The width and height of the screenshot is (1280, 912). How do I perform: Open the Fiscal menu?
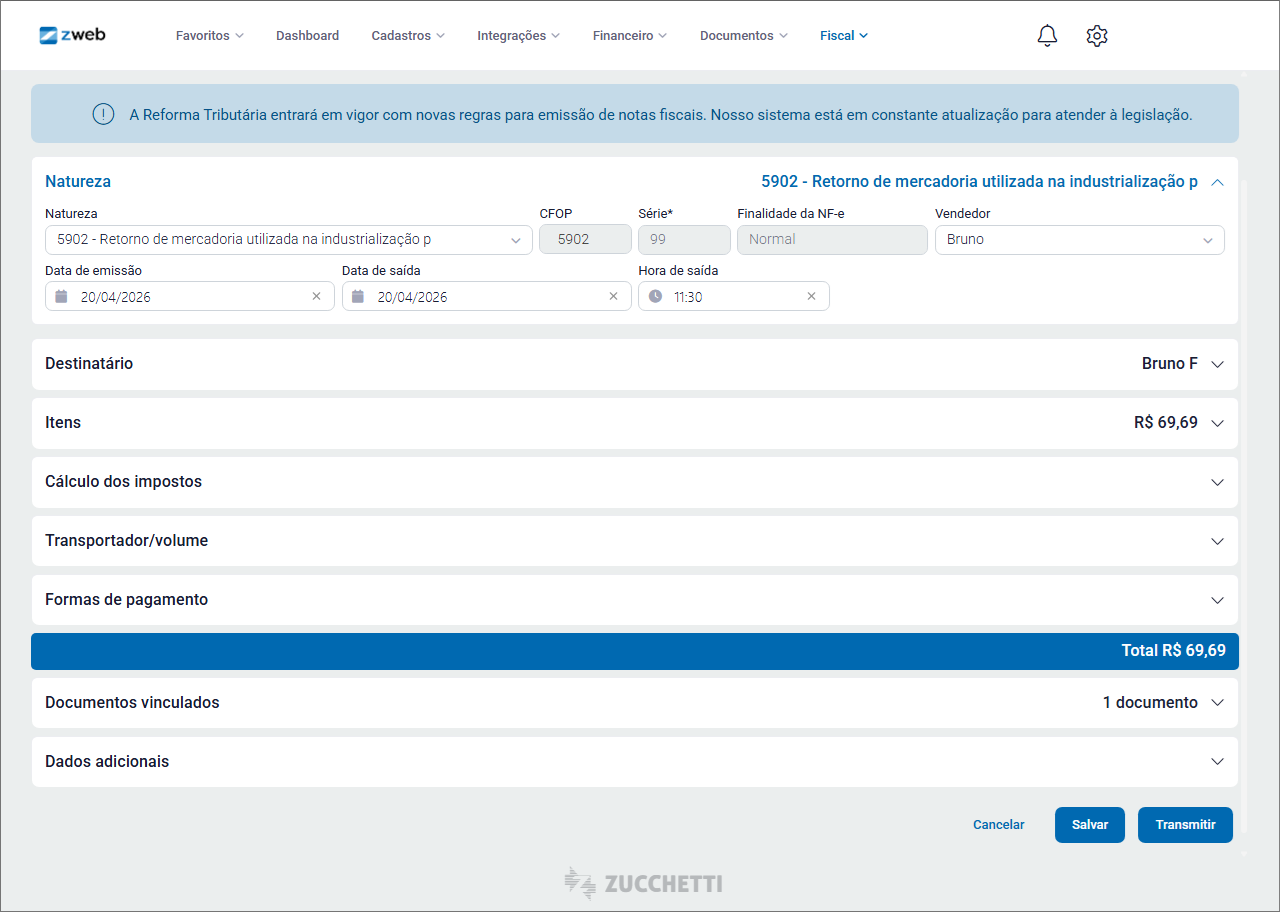point(843,36)
